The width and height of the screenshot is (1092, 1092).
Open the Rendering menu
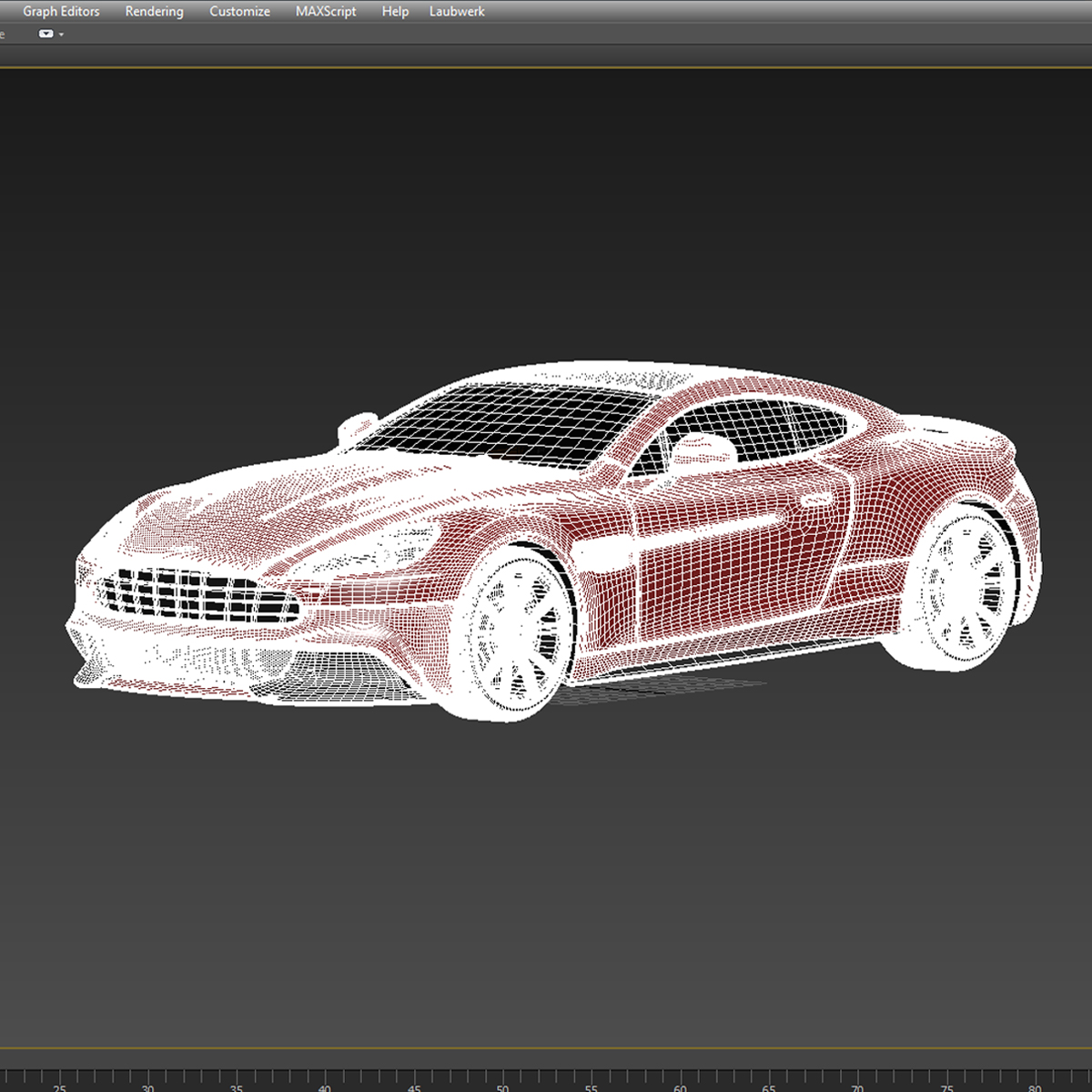click(x=154, y=12)
